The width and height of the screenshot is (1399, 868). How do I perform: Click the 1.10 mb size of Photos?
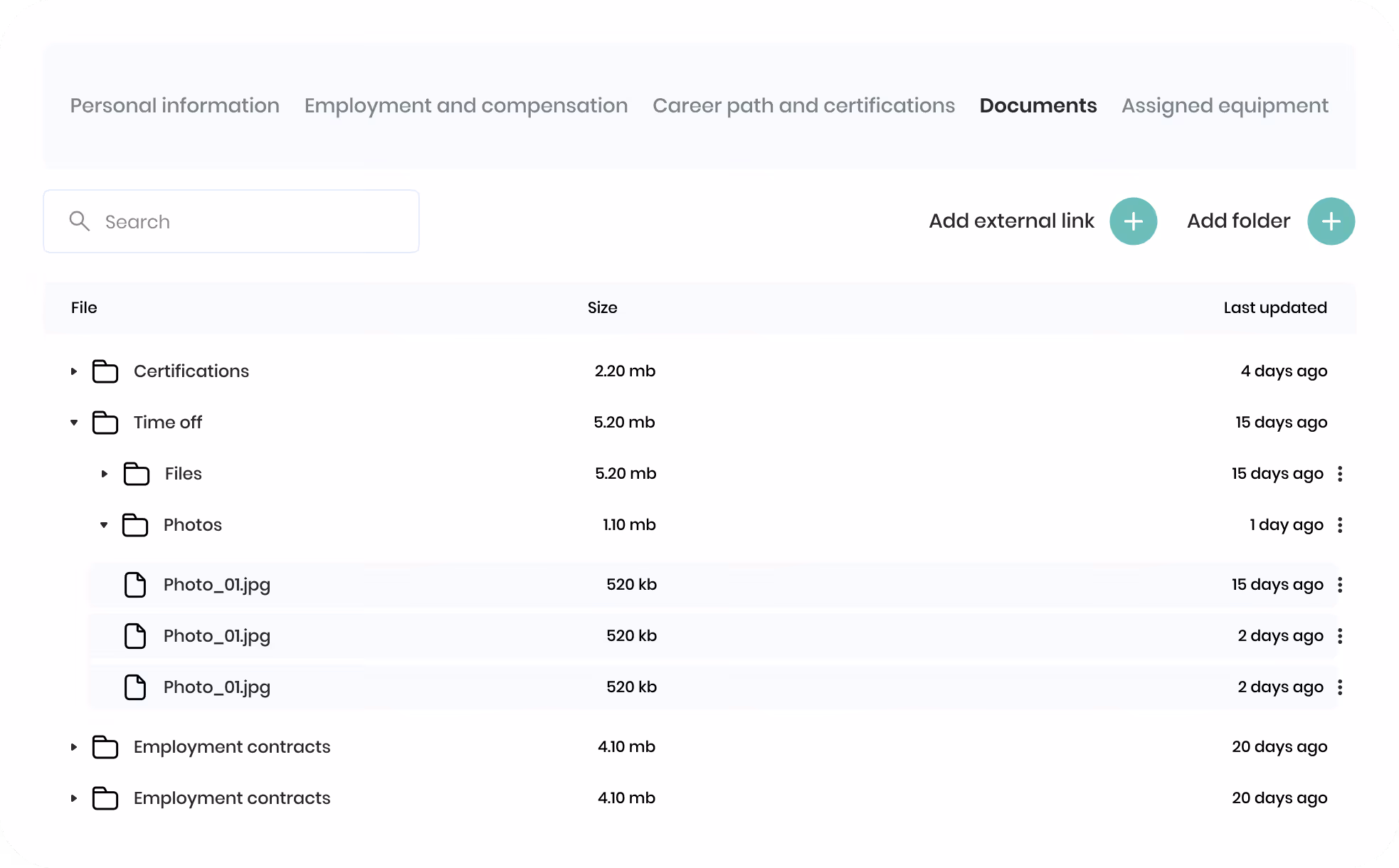(629, 525)
